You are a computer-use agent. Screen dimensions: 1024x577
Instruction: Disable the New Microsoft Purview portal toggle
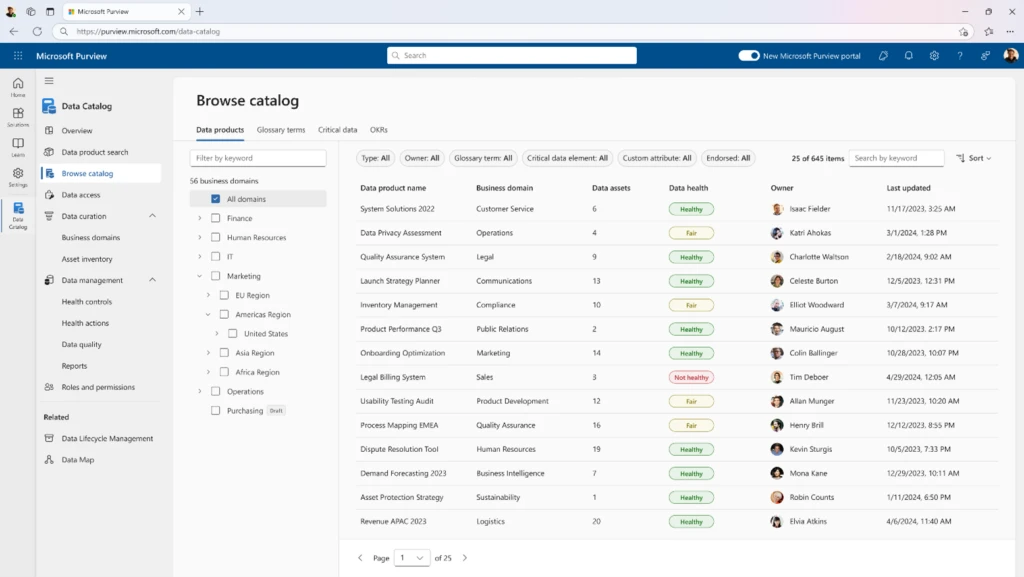tap(748, 56)
